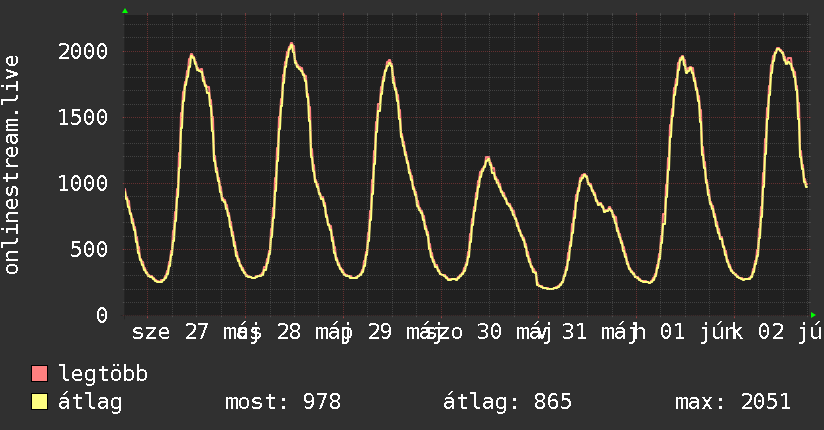
Task: Click the '01' date label on x-axis
Action: tap(672, 332)
